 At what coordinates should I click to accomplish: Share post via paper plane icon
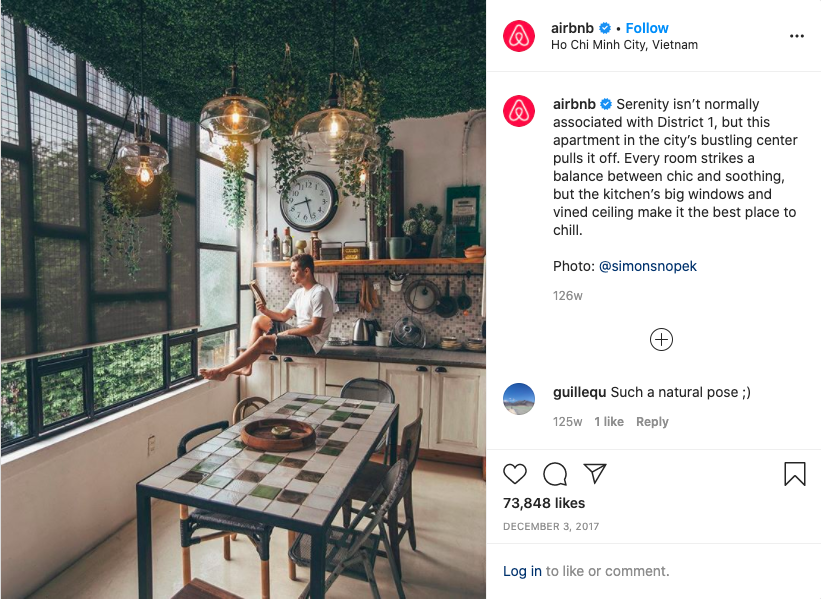(595, 473)
